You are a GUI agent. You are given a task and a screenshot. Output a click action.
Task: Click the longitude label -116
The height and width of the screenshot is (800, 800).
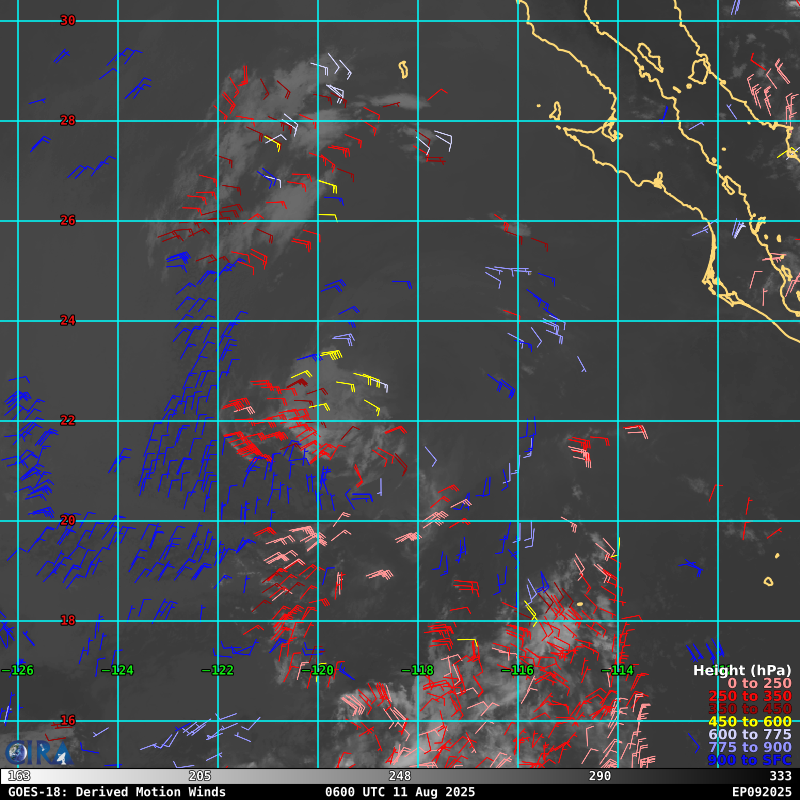pyautogui.click(x=517, y=670)
